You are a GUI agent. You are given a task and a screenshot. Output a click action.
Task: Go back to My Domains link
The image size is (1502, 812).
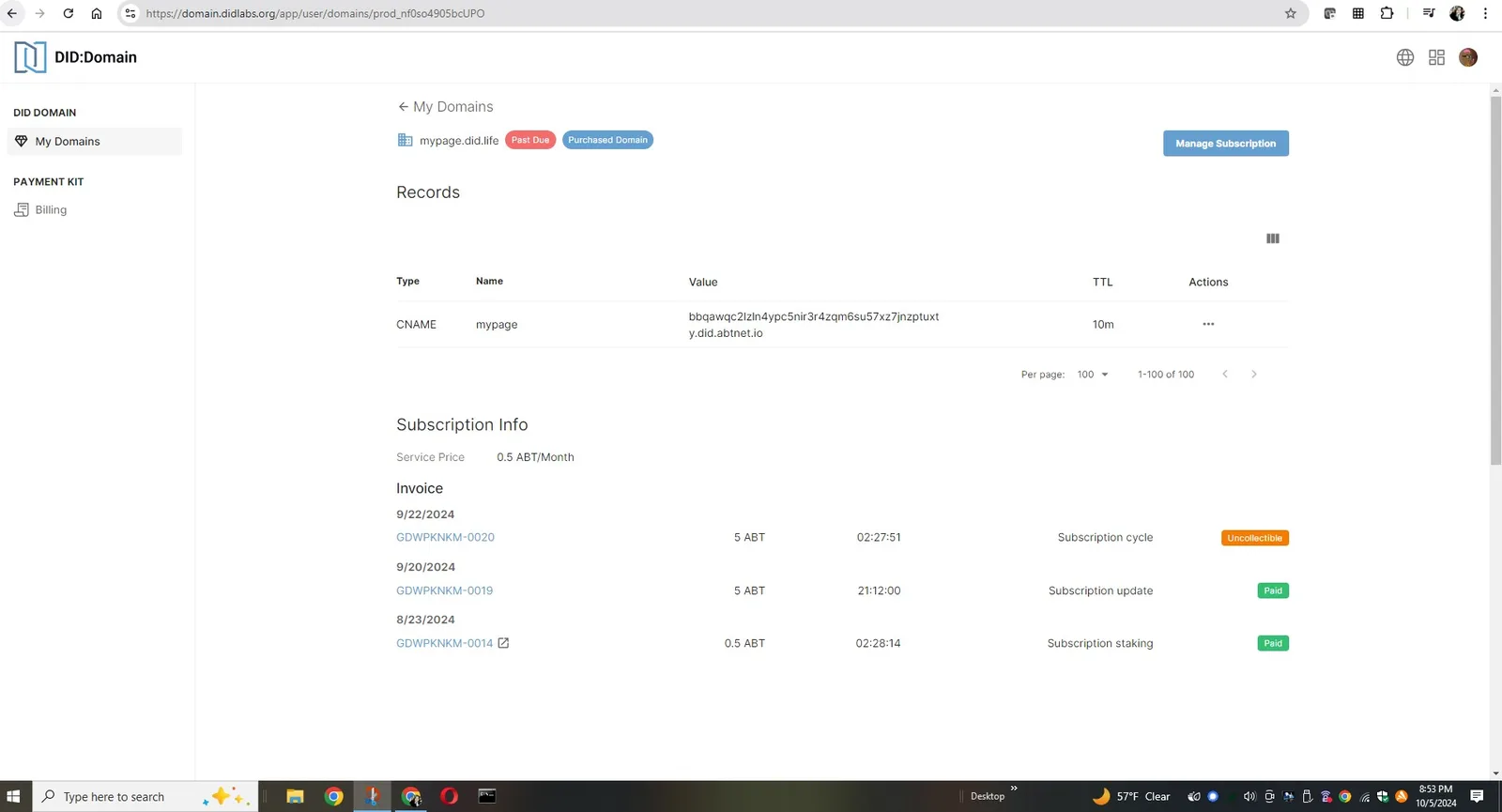[445, 107]
